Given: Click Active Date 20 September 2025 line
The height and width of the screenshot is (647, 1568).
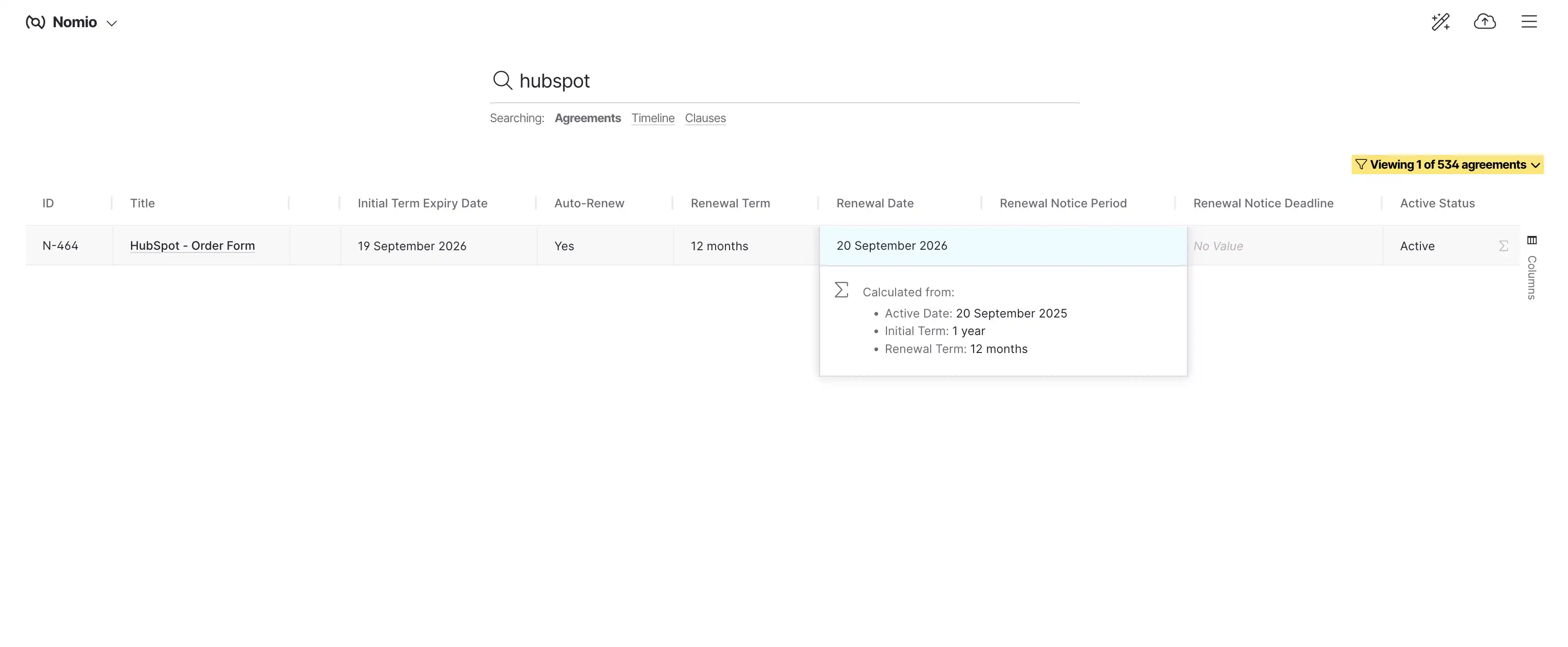Looking at the screenshot, I should pos(976,313).
